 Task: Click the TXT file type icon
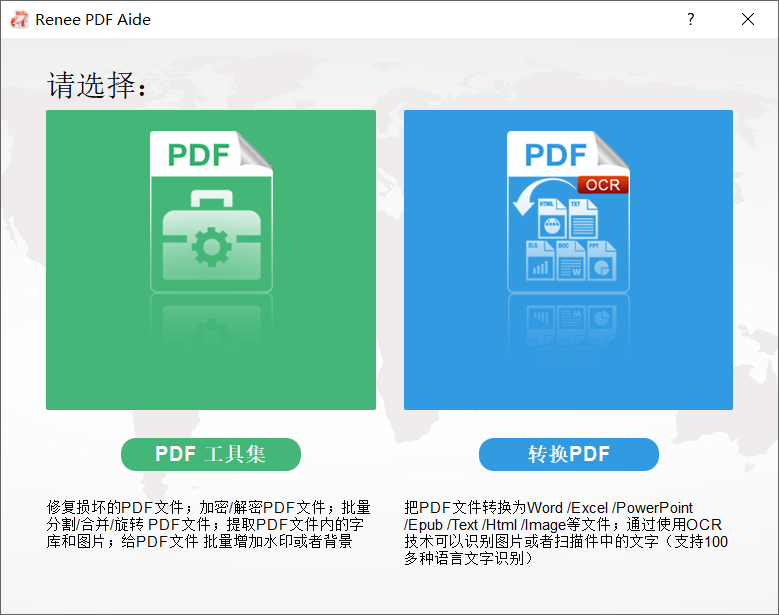[583, 218]
